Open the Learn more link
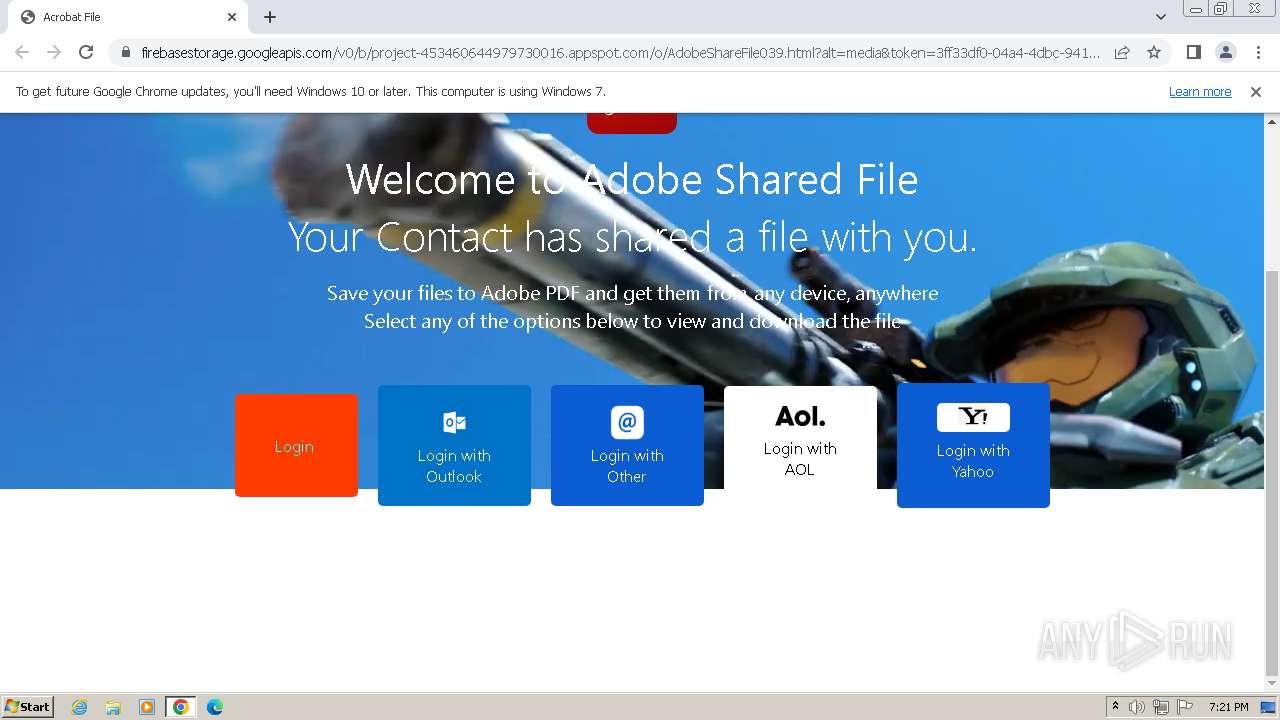This screenshot has width=1280, height=720. point(1200,92)
